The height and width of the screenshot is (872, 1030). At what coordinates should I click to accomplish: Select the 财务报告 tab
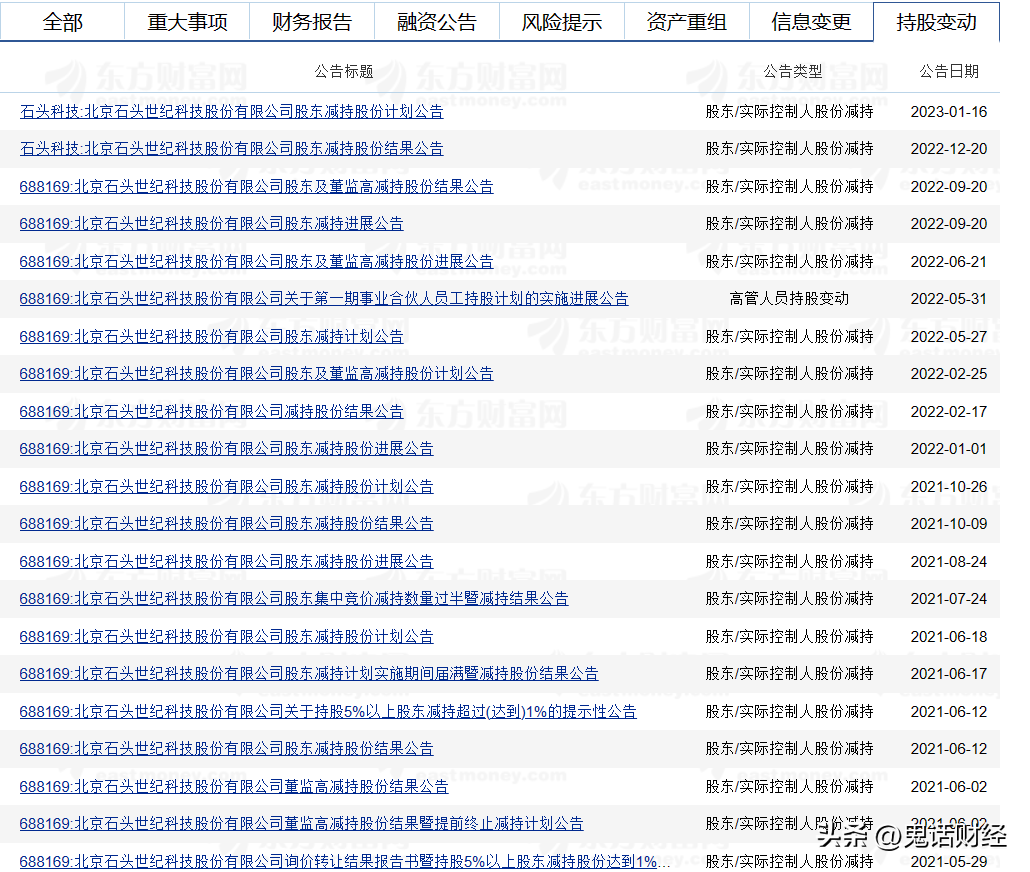[312, 22]
